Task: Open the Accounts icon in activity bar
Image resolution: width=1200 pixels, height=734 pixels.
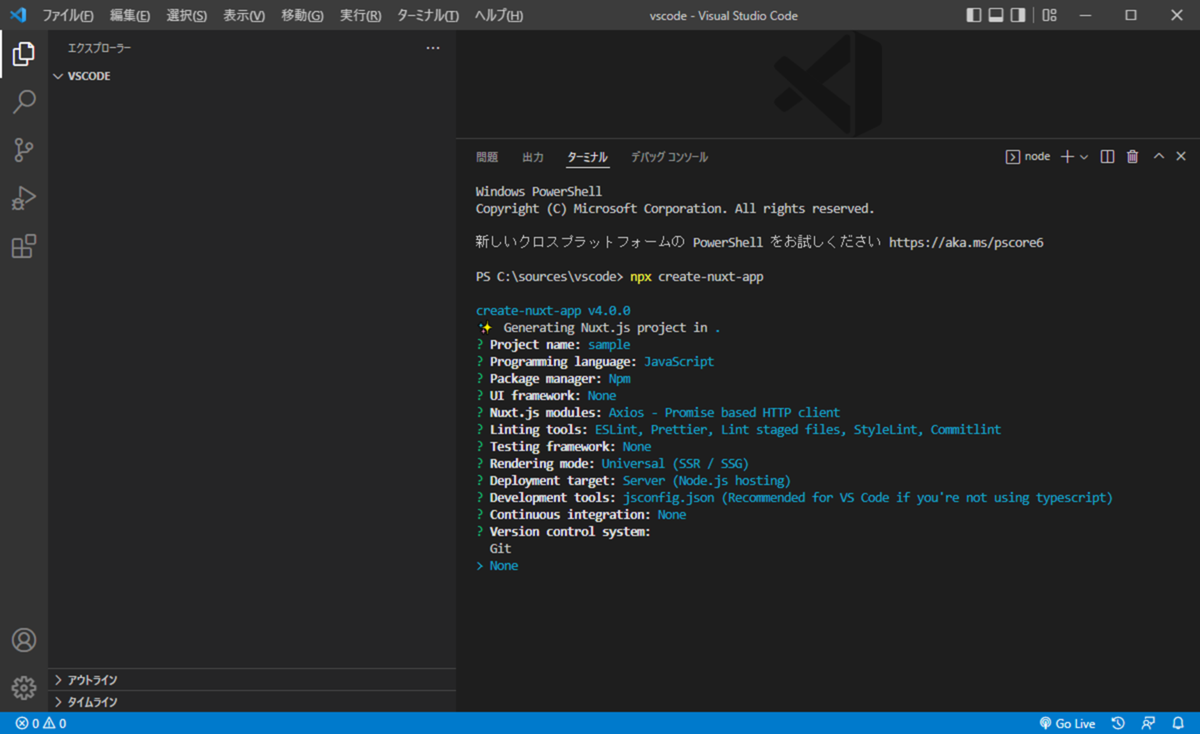Action: (24, 640)
